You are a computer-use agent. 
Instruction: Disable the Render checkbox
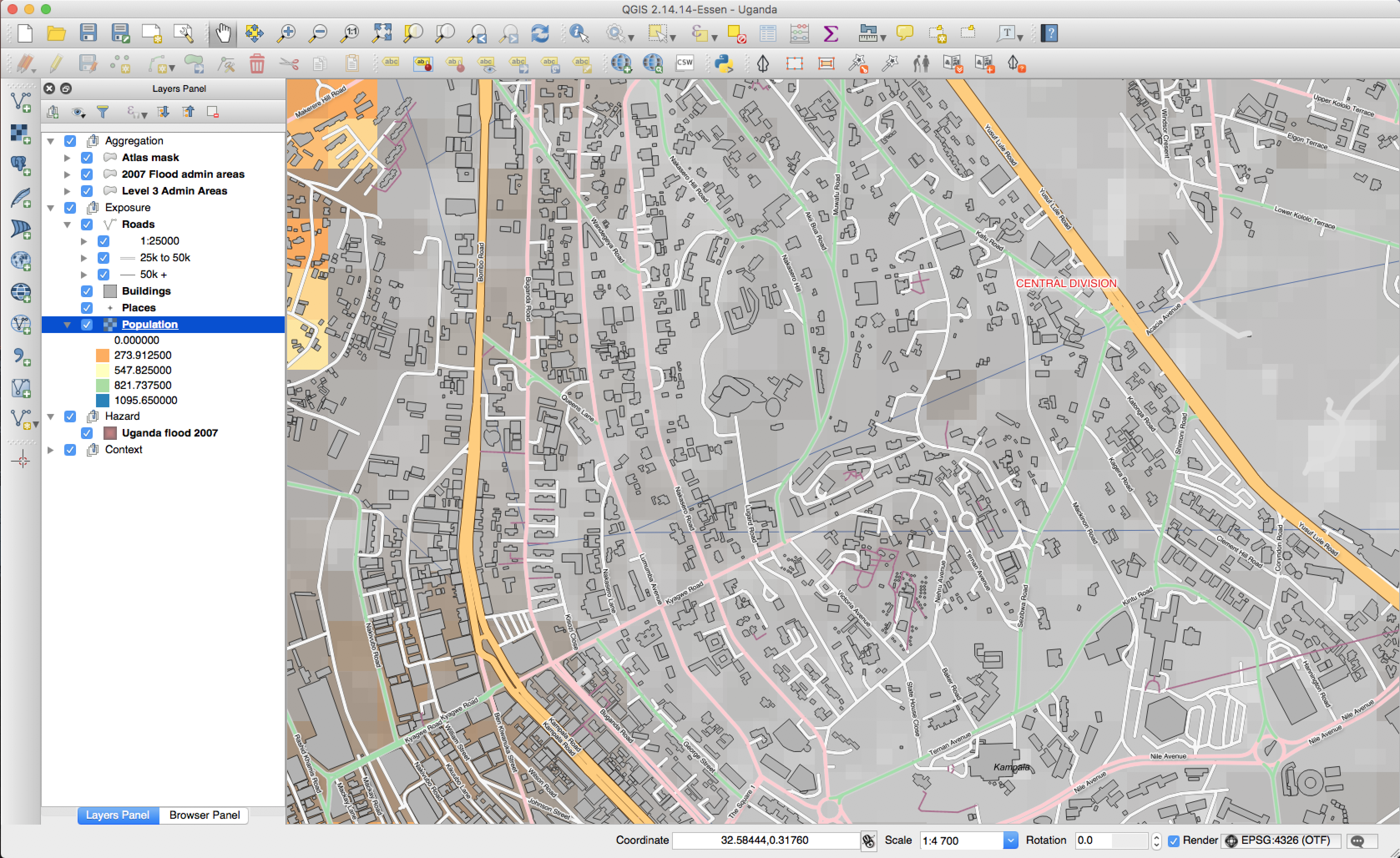tap(1173, 840)
